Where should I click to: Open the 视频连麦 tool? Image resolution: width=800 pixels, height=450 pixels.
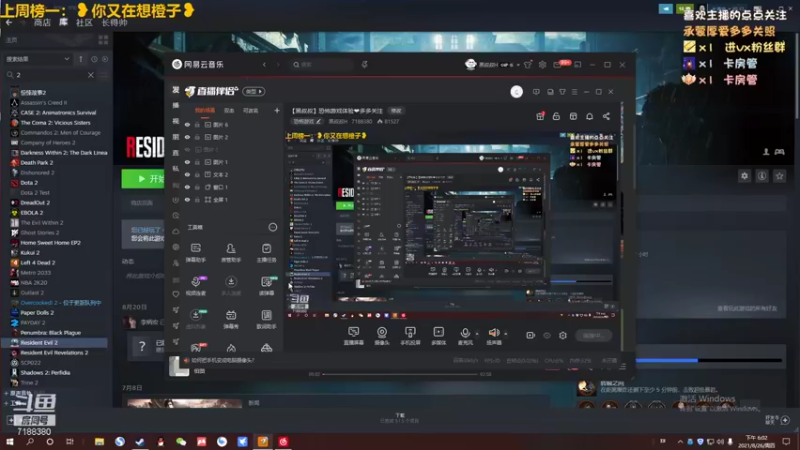click(196, 285)
